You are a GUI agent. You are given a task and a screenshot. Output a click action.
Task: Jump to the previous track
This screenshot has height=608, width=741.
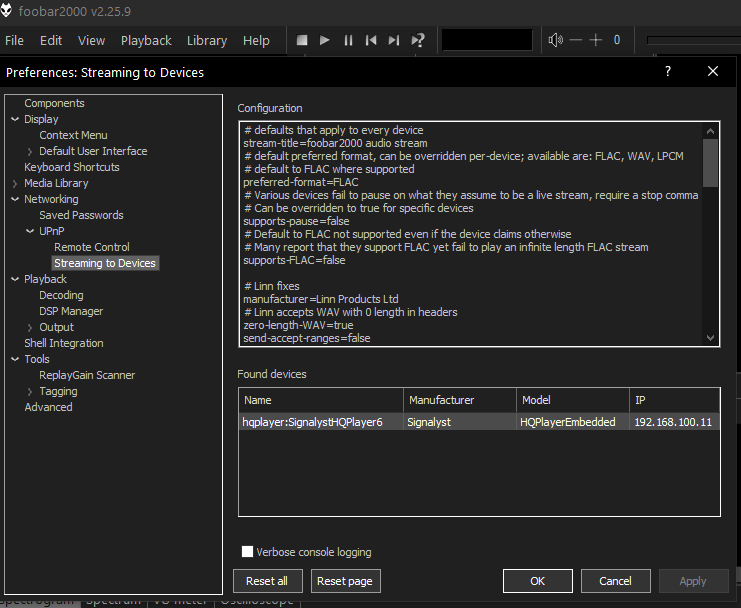tap(371, 41)
